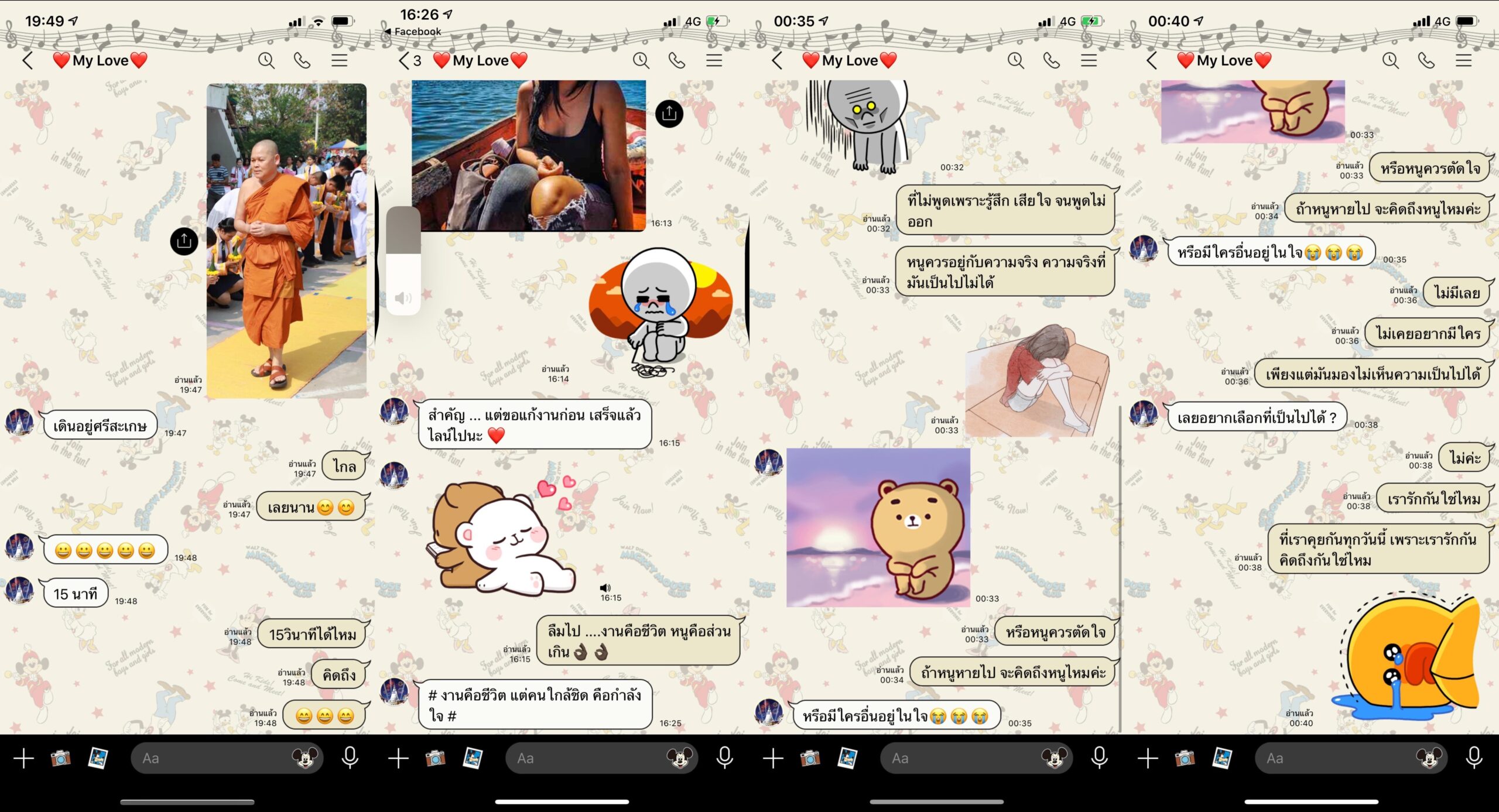Open the girl curled on sofa illustration

1036,381
